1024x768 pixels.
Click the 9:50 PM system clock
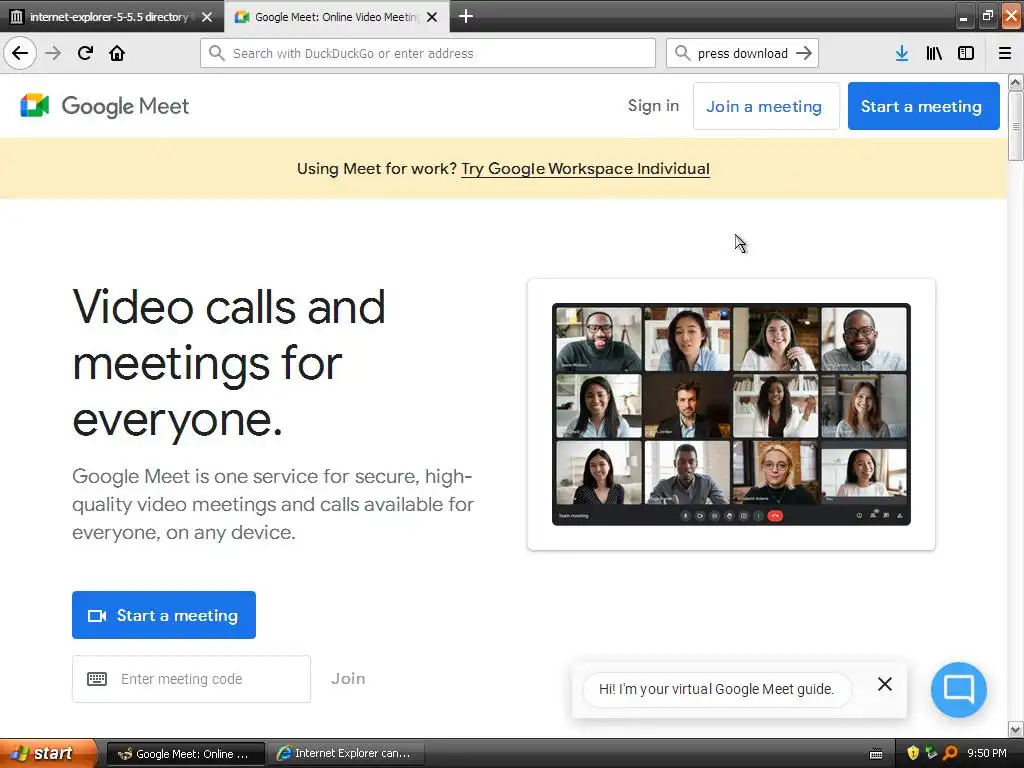(986, 753)
